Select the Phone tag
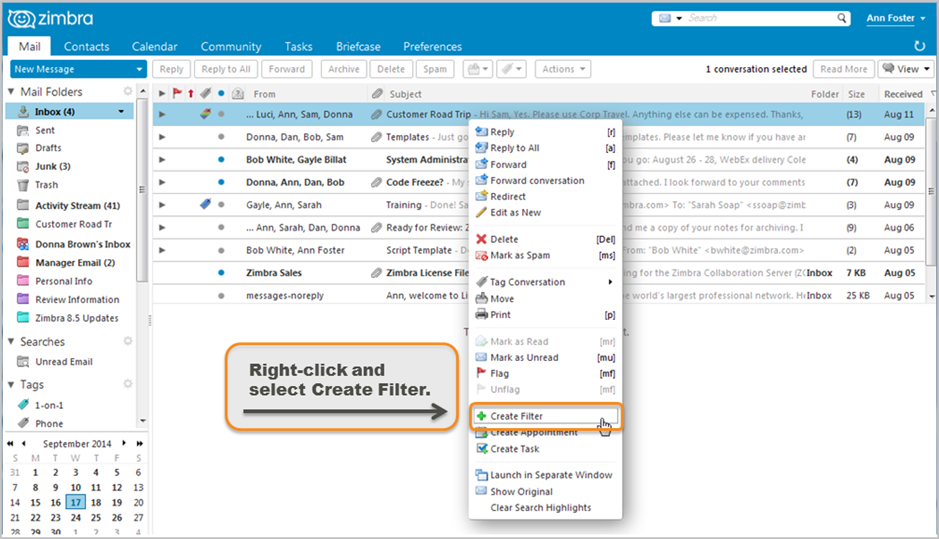939x539 pixels. (49, 423)
